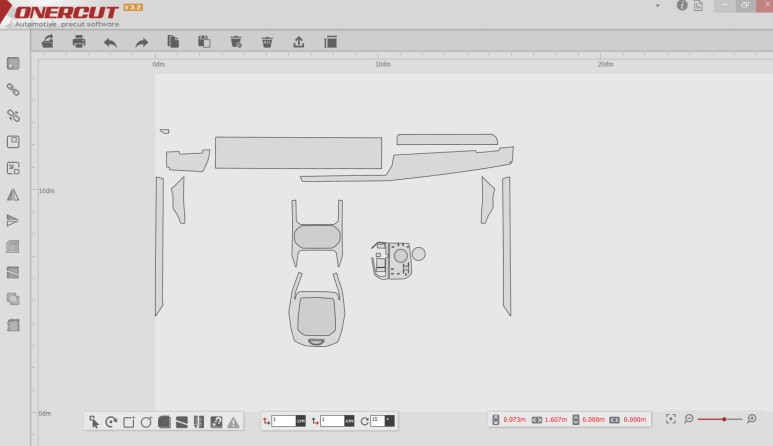Click the upload/export arrow icon
The image size is (773, 446).
click(x=298, y=42)
